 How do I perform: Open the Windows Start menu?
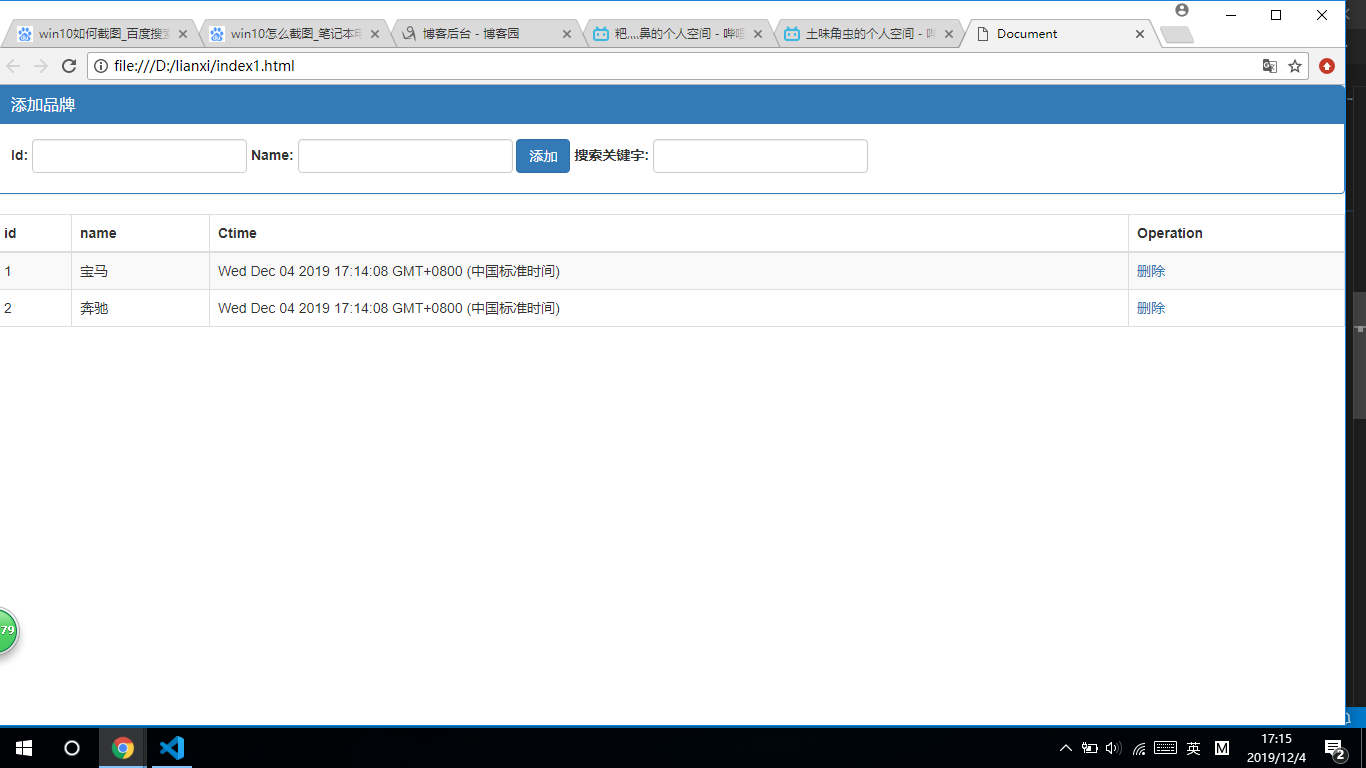click(x=24, y=748)
